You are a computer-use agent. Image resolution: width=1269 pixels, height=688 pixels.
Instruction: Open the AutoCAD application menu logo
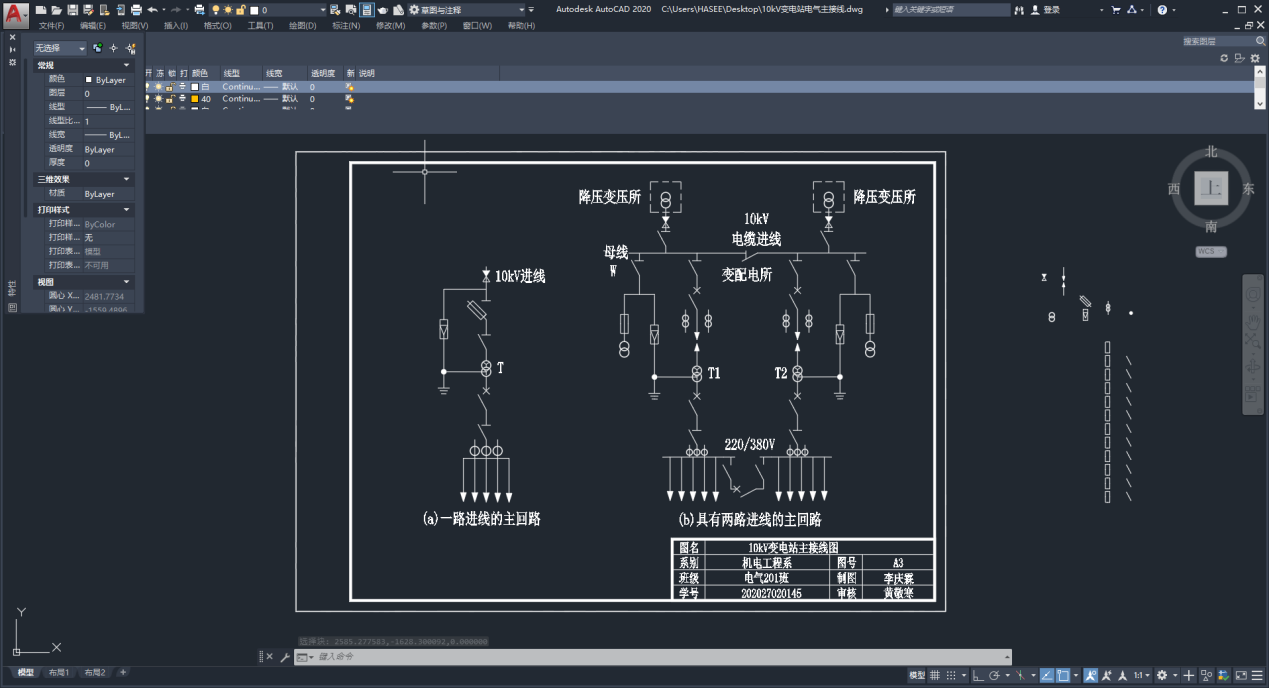click(x=15, y=14)
